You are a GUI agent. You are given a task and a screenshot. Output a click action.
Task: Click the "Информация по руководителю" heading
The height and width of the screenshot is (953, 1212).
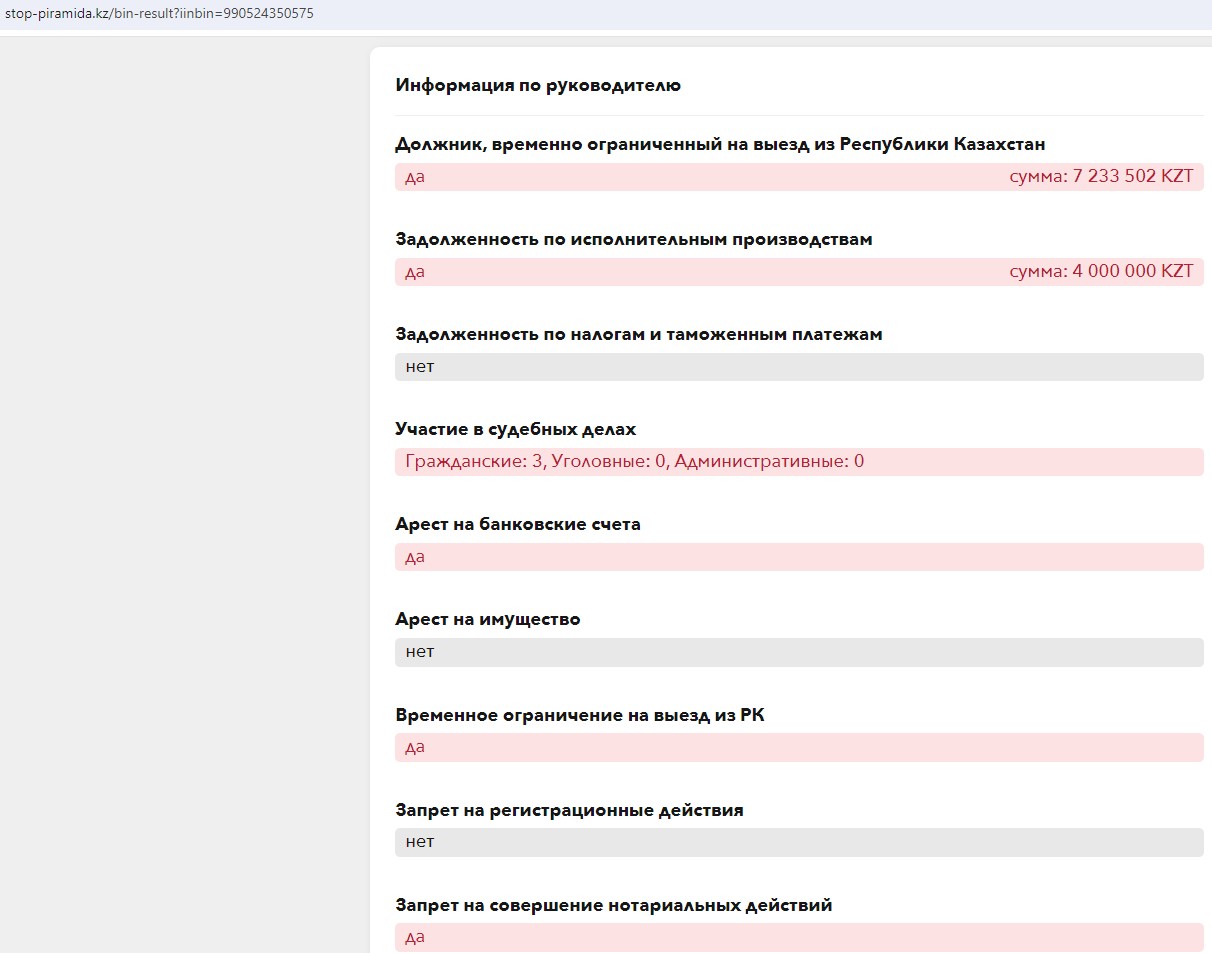tap(538, 85)
